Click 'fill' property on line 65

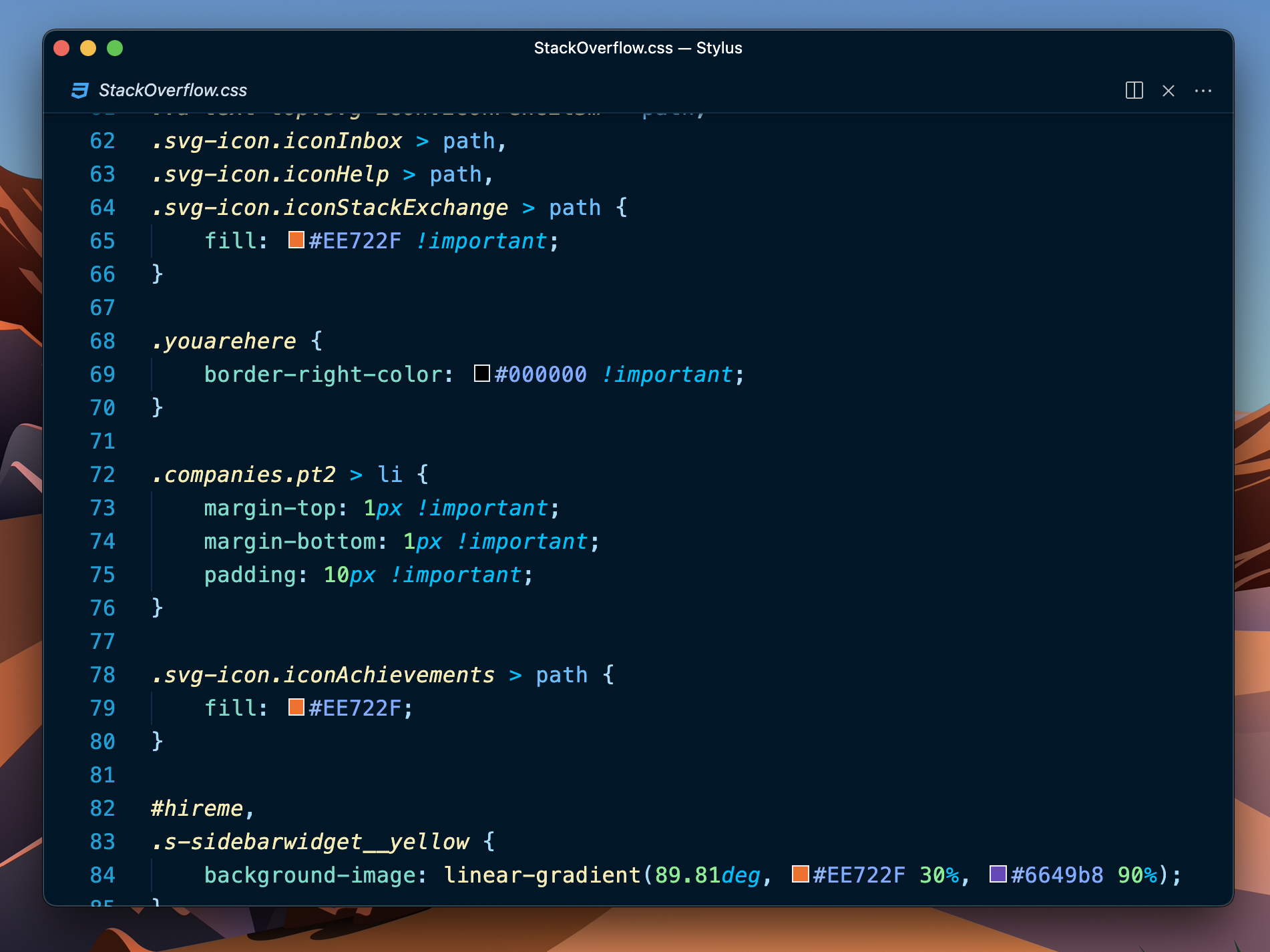coord(230,241)
